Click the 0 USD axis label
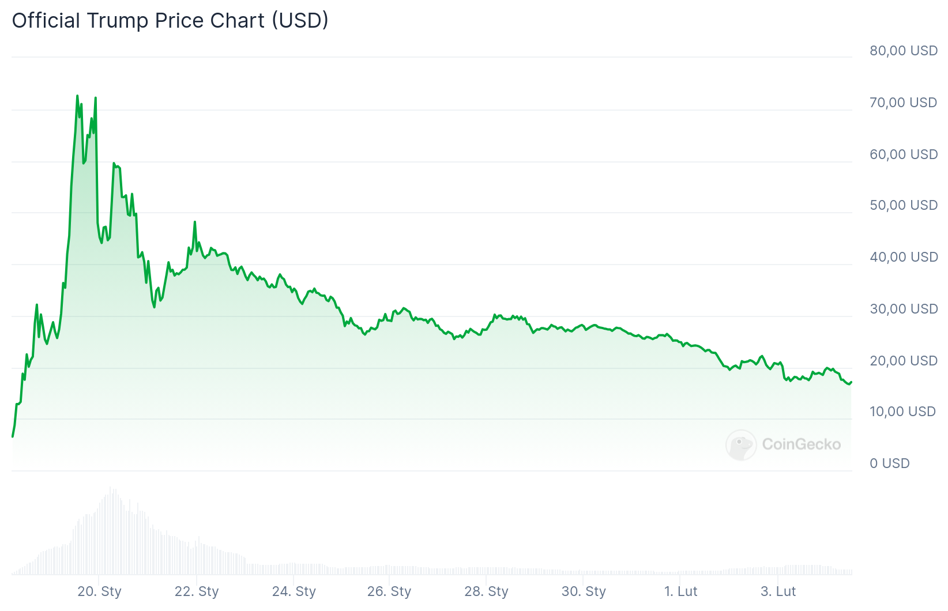This screenshot has height=611, width=948. click(889, 463)
